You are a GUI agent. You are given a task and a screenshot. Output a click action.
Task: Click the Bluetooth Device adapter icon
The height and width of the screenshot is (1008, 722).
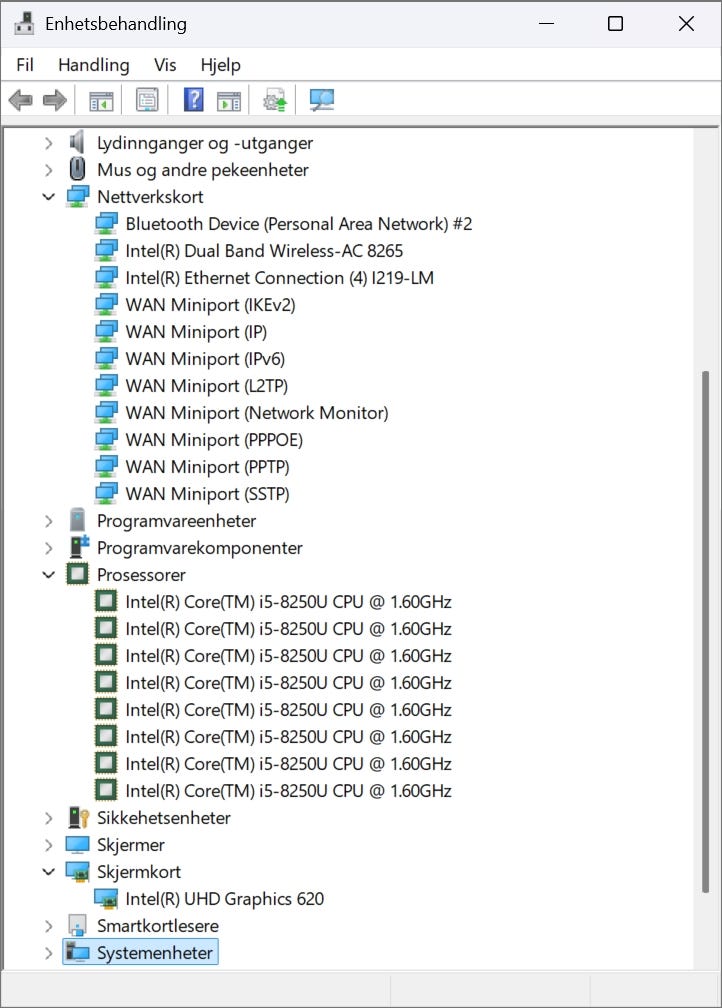coord(106,224)
